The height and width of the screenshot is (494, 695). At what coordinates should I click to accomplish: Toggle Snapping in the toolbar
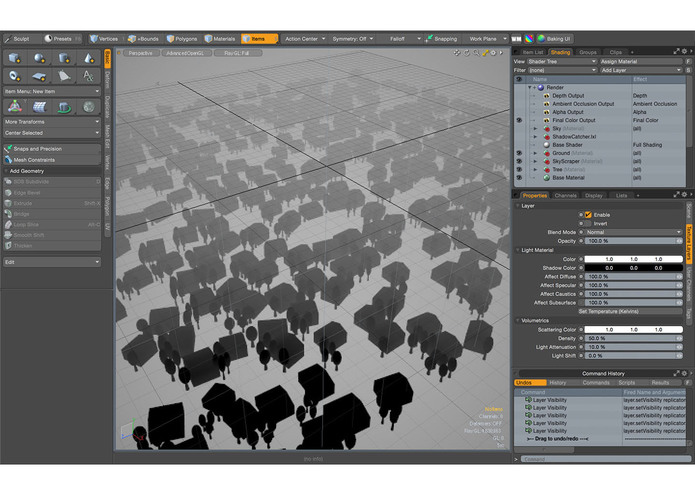click(441, 39)
